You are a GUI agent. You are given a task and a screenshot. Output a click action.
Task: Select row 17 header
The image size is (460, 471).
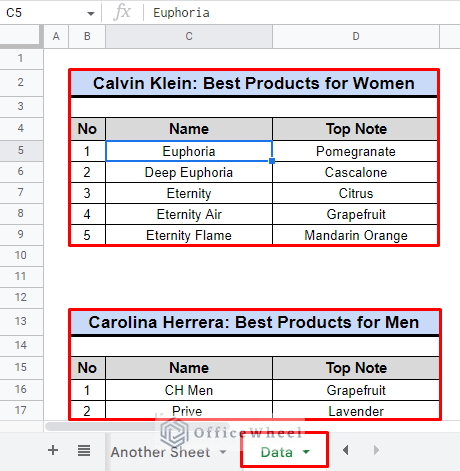tap(21, 410)
